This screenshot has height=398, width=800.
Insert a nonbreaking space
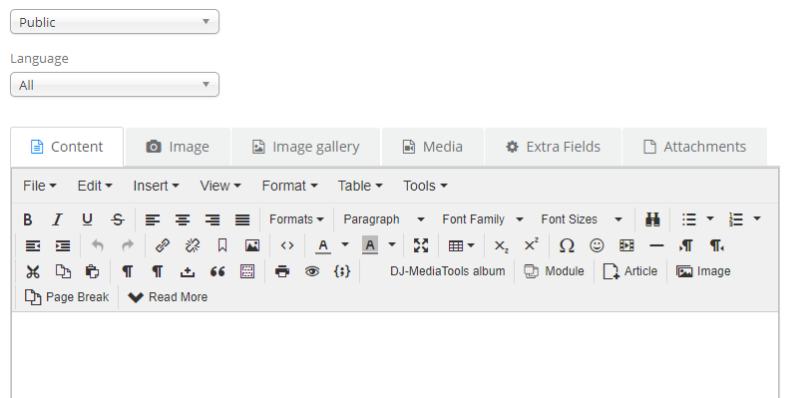[x=187, y=271]
